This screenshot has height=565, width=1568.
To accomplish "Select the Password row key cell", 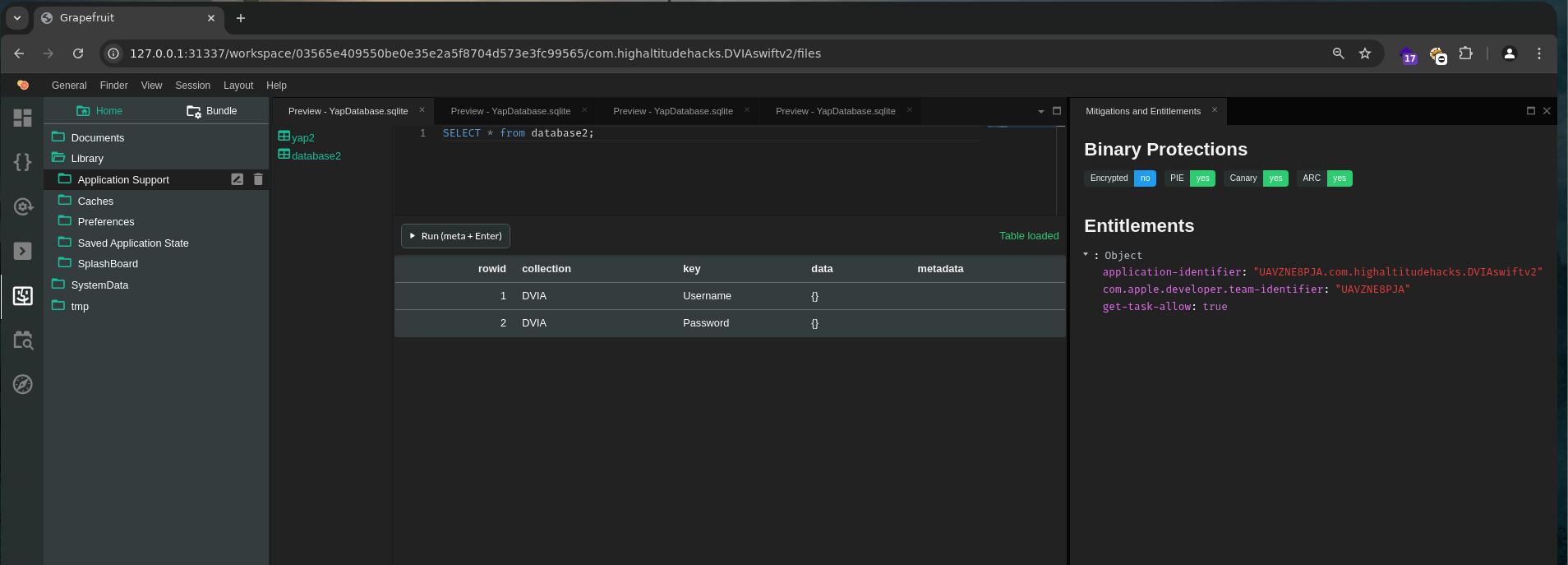I will point(706,323).
